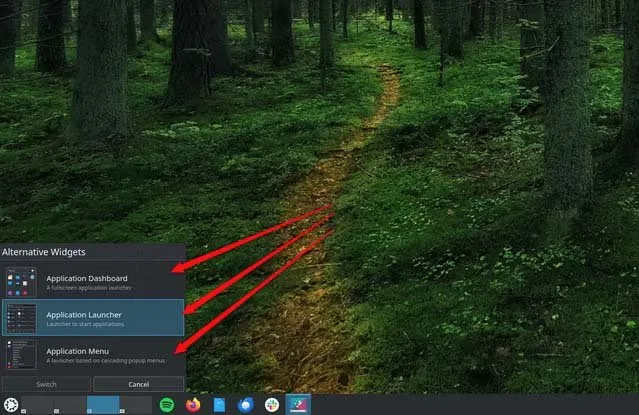Click the Application Dashboard preview thumbnail

coord(21,282)
